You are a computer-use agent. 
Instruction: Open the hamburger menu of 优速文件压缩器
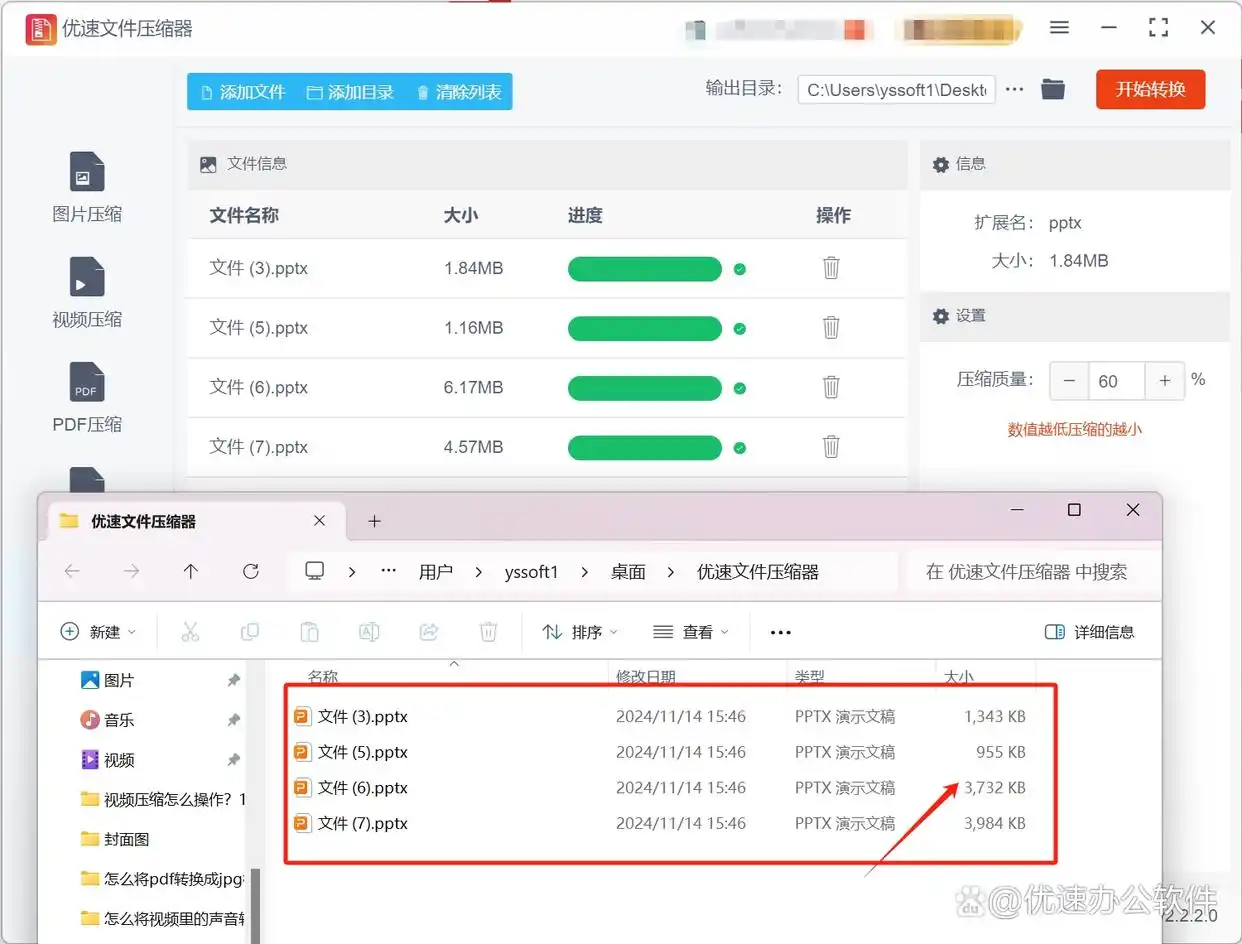coord(1059,27)
